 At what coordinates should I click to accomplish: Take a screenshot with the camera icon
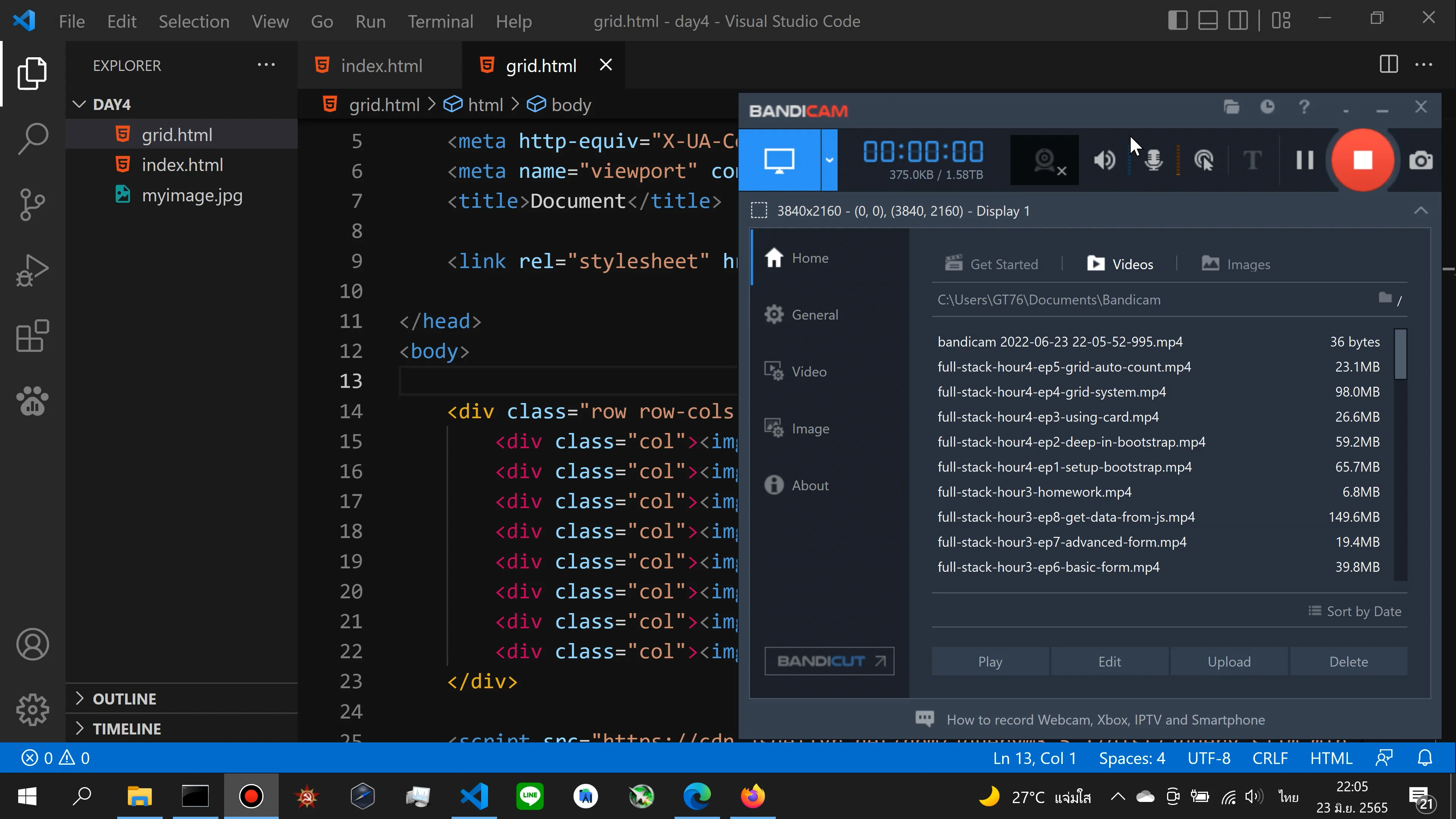[1420, 160]
